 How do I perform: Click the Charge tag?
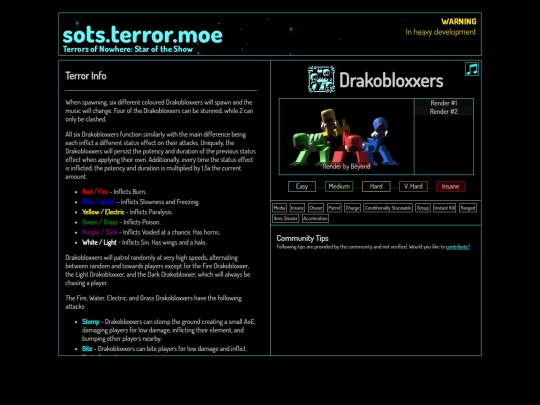[352, 208]
